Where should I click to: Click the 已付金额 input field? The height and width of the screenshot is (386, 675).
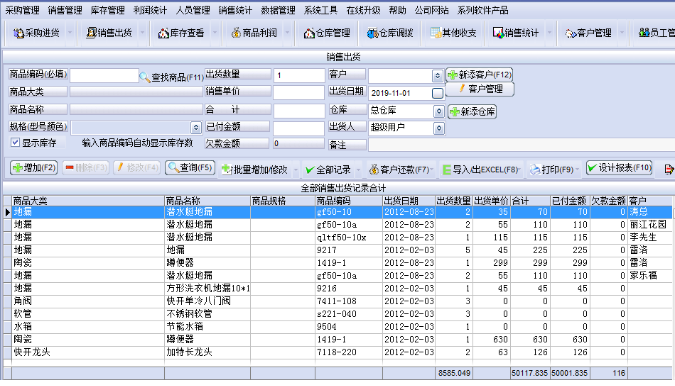pos(299,128)
